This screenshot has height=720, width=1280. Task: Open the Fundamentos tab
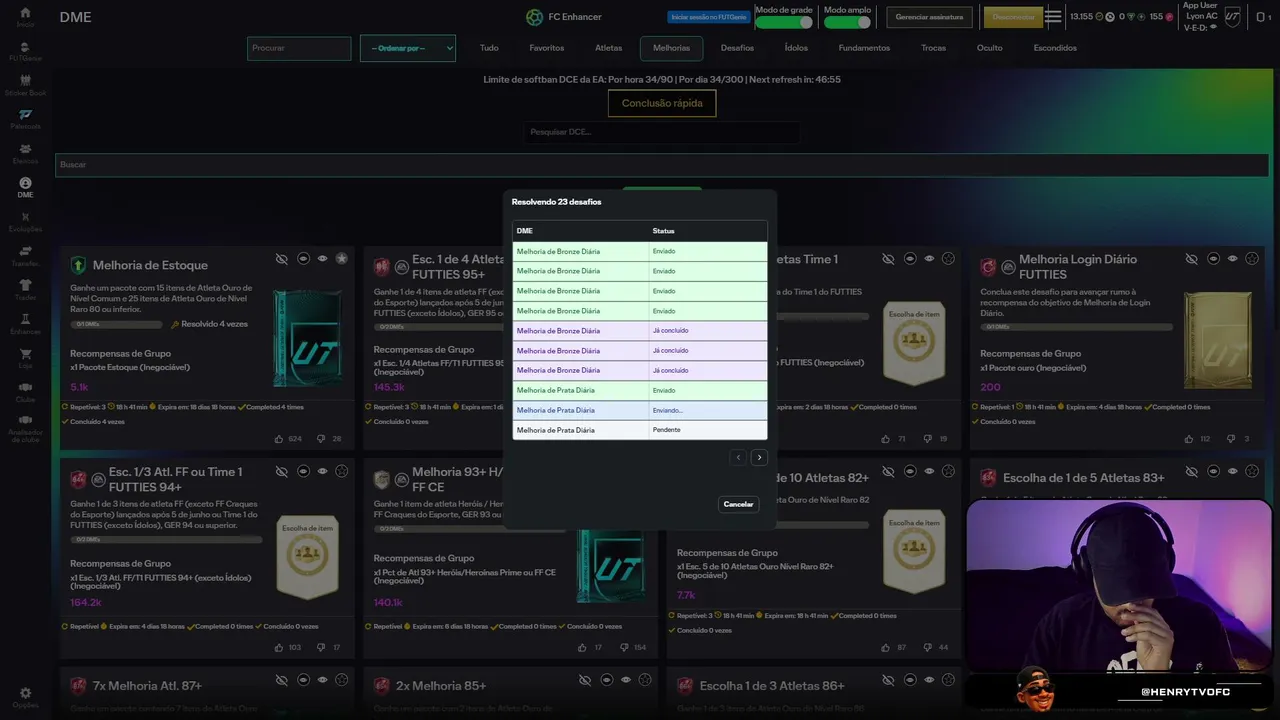864,48
